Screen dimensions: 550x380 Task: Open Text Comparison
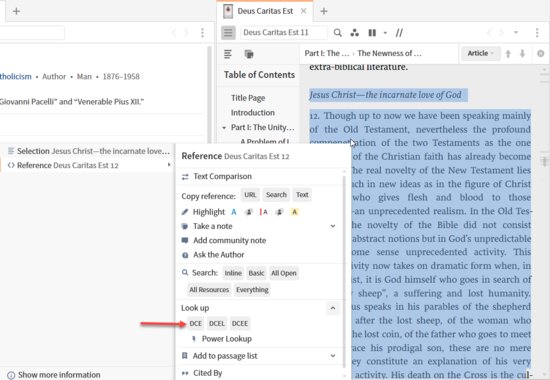point(222,176)
